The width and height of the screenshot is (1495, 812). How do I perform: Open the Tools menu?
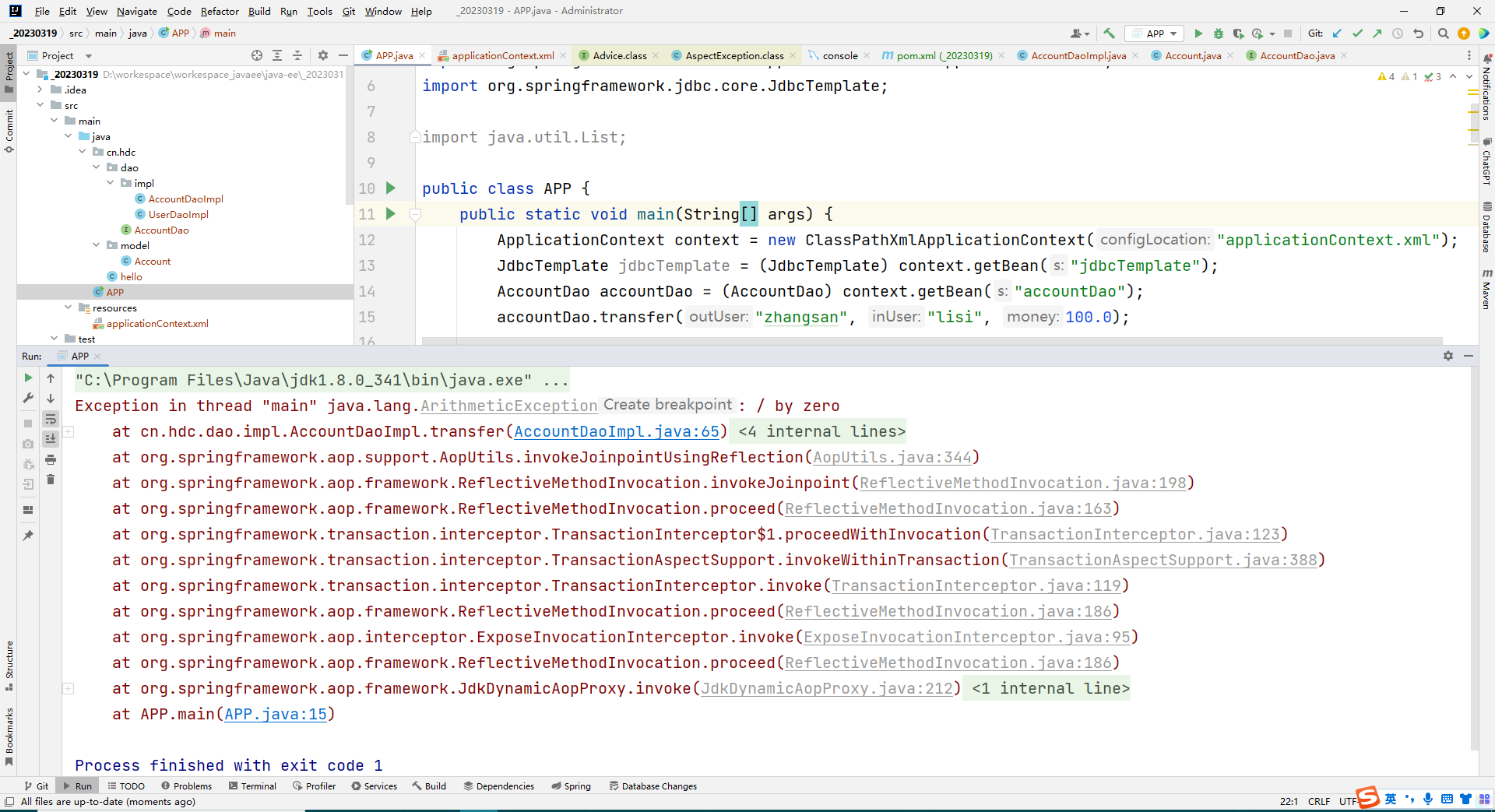tap(319, 11)
